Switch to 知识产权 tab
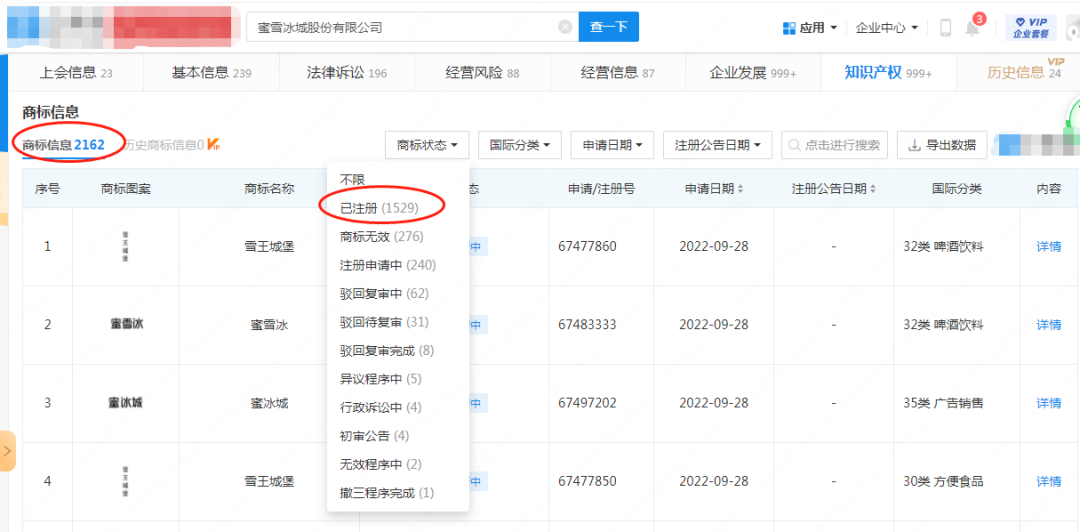Image resolution: width=1080 pixels, height=532 pixels. point(888,73)
